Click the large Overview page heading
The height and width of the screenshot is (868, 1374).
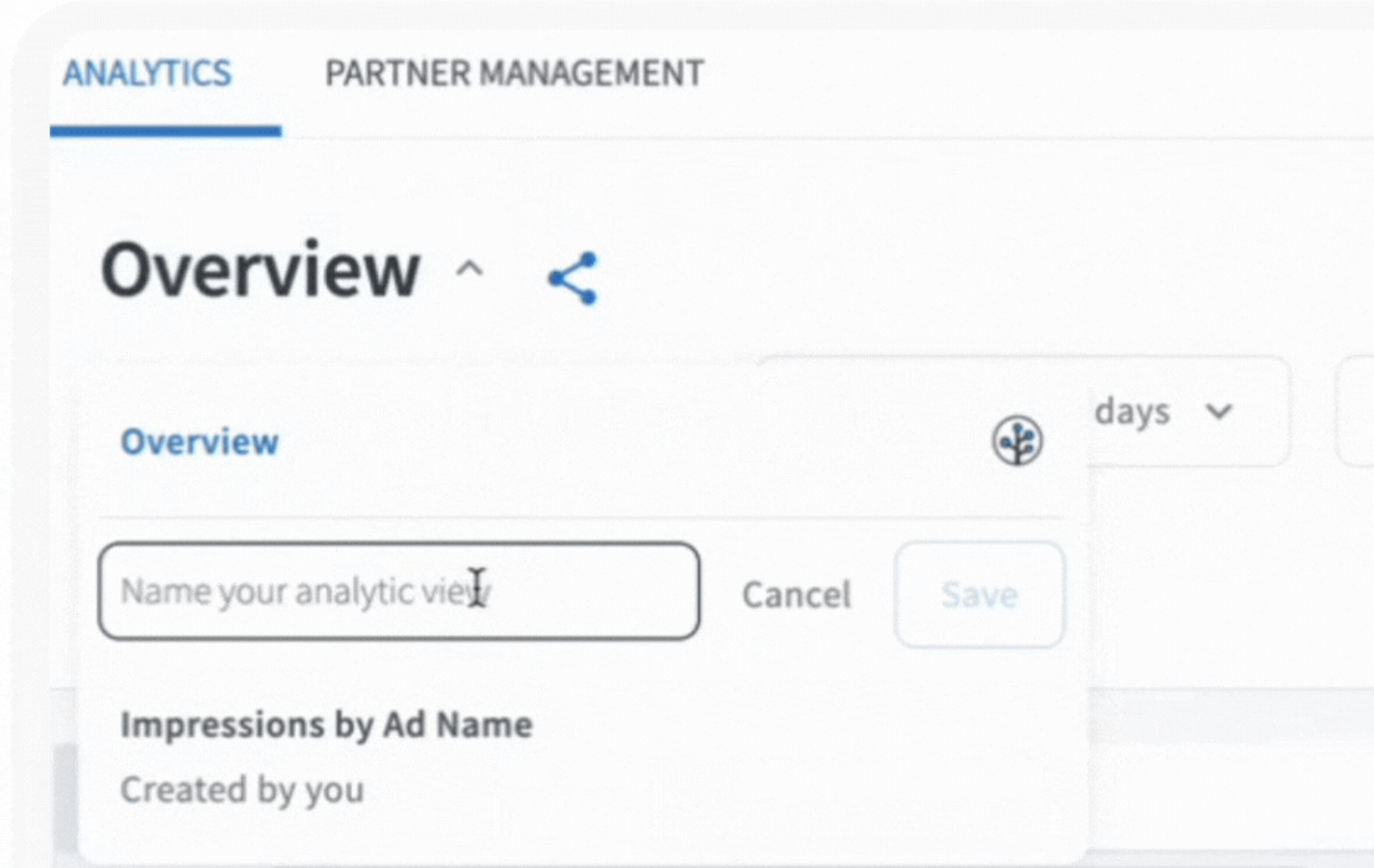261,269
